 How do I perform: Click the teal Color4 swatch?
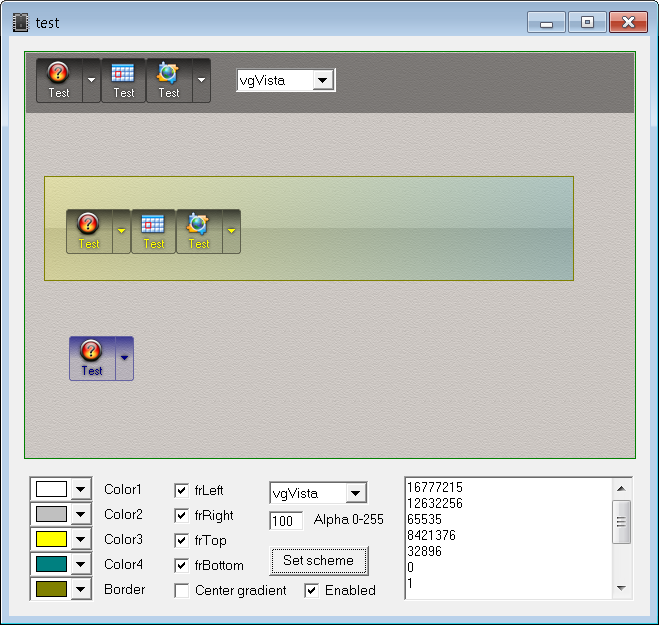(x=51, y=565)
